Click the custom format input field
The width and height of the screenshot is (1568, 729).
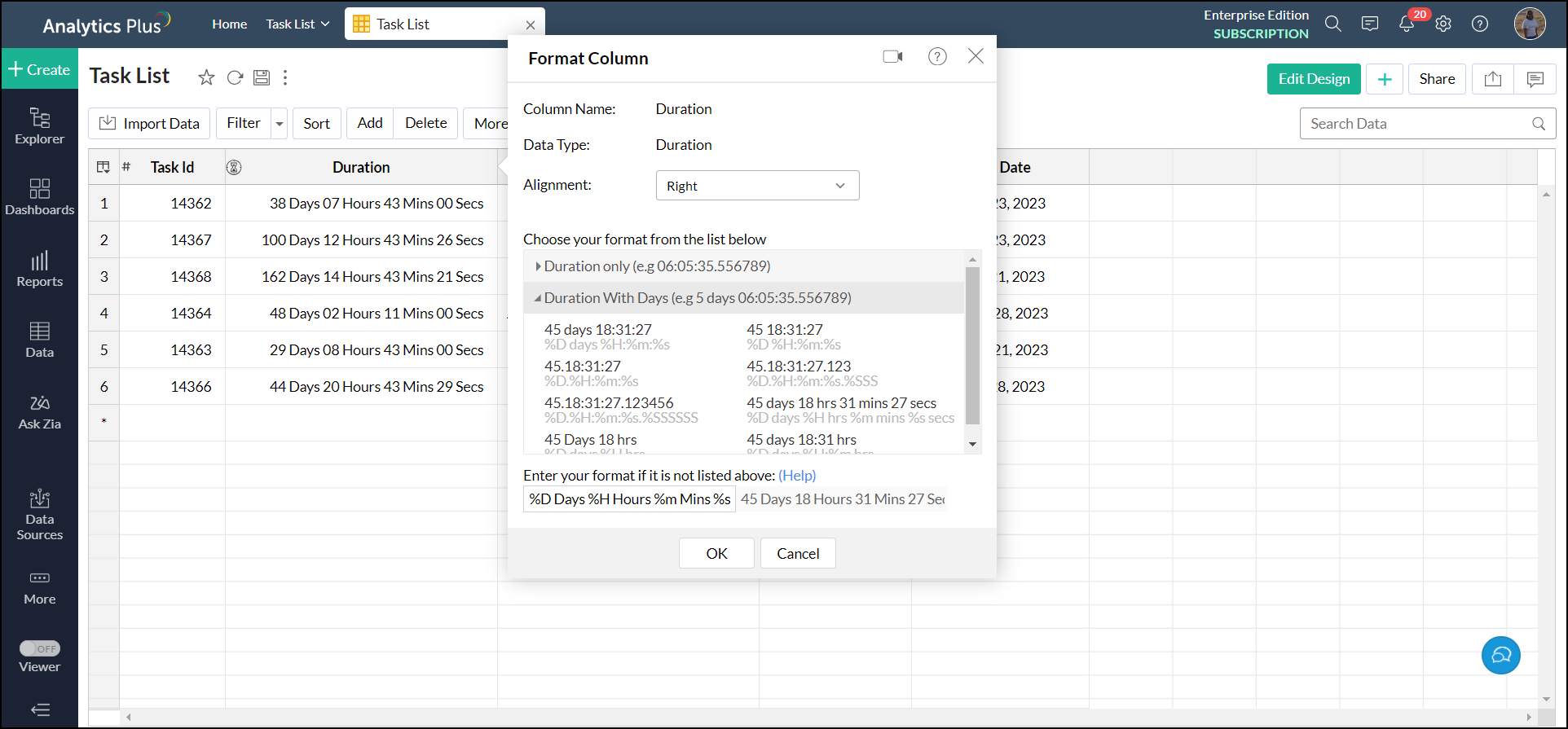click(x=629, y=499)
